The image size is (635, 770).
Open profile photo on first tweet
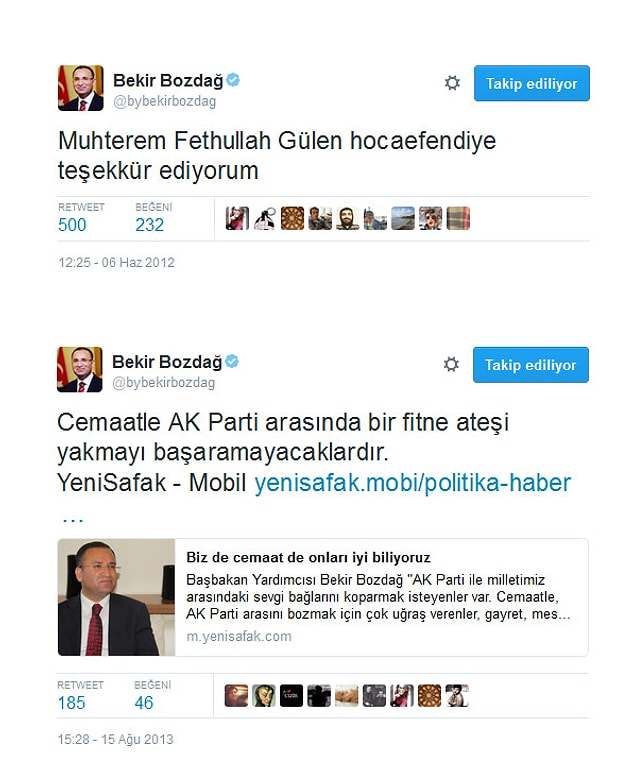click(x=81, y=88)
